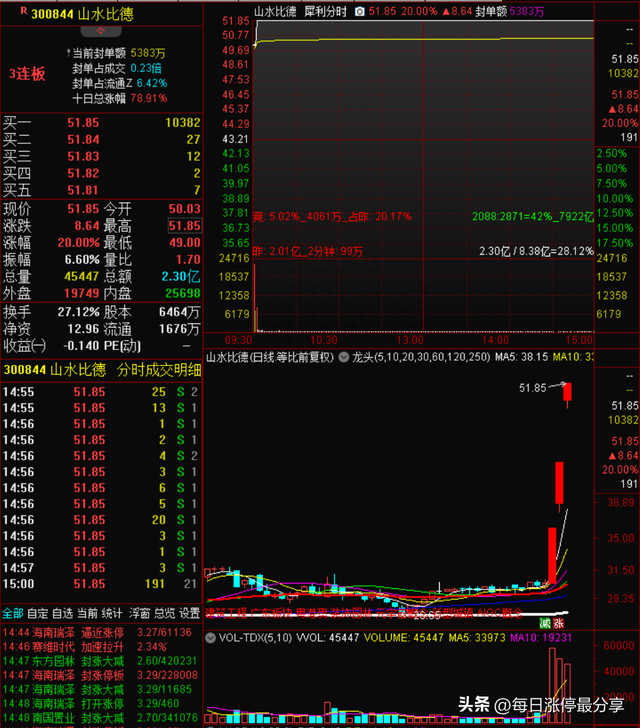This screenshot has width=640, height=728.
Task: Click the camera snapshot icon in intraday header
Action: click(x=359, y=10)
